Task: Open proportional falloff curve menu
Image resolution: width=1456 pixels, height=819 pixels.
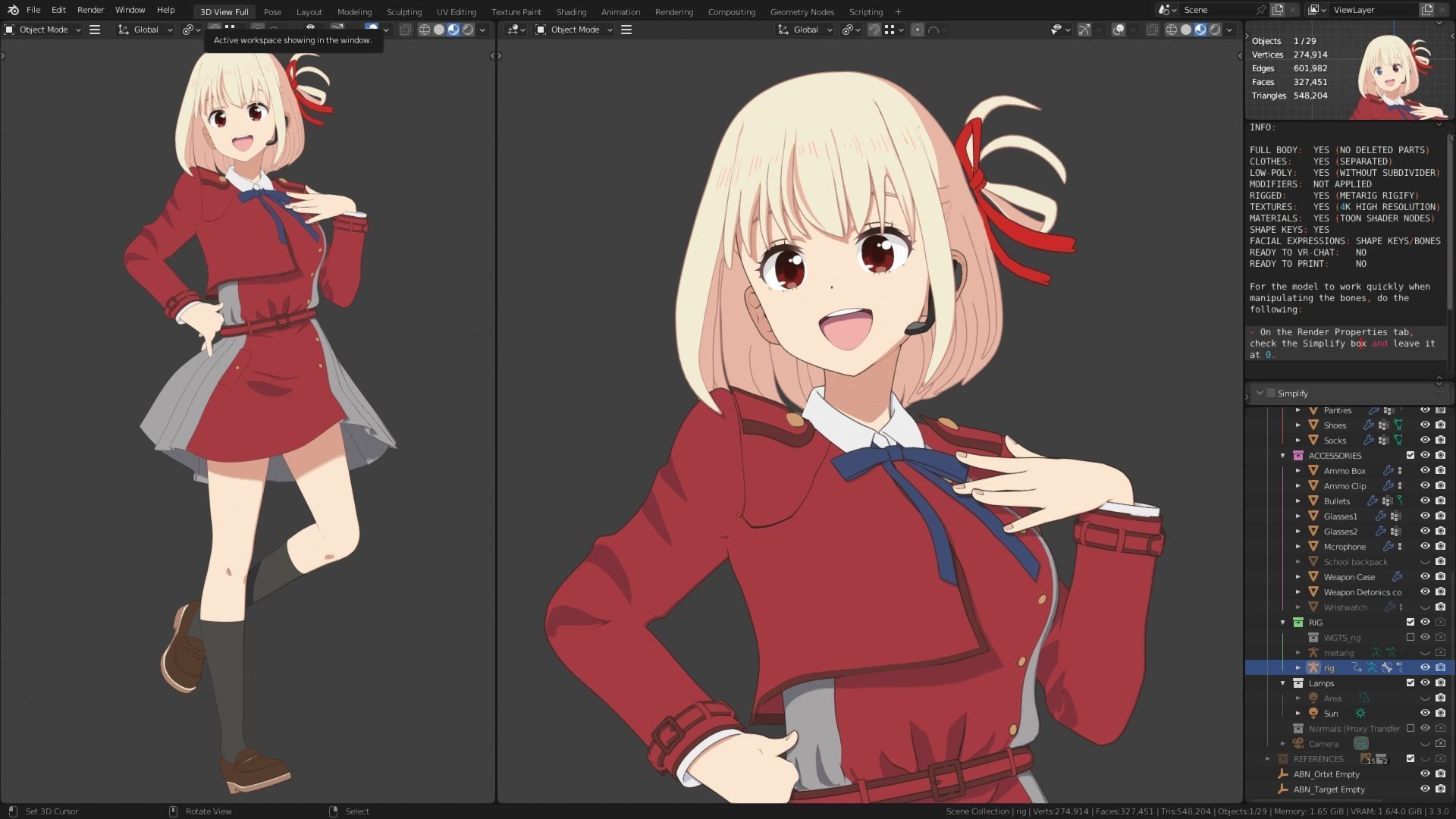Action: pos(937,30)
